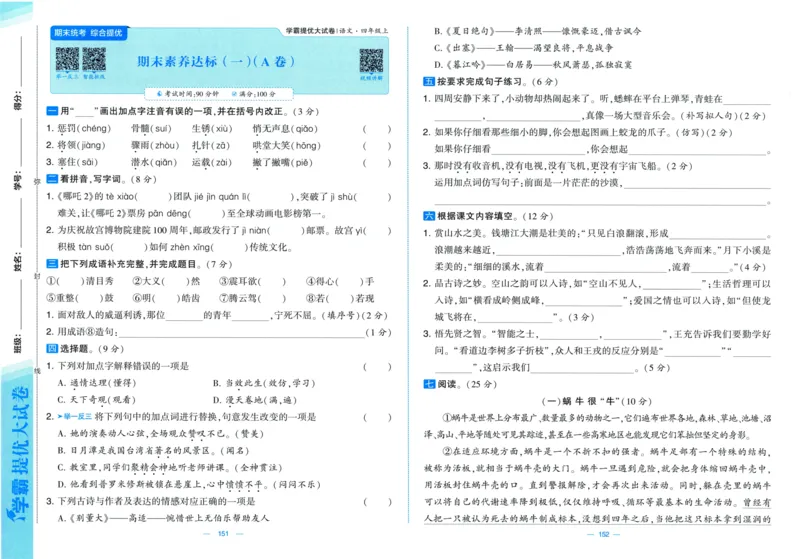Click idiom item '①( )清目秀'
The width and height of the screenshot is (800, 559).
80,281
